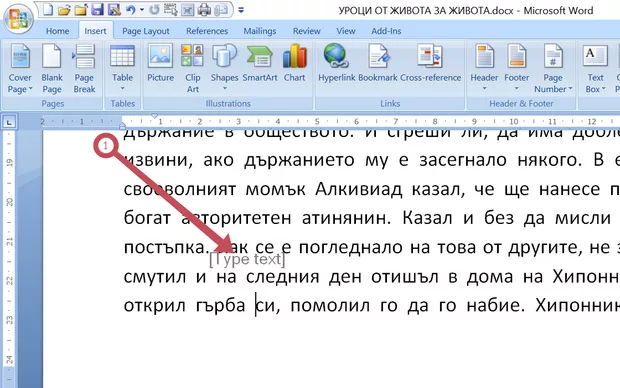Click the word "отишъл" in the paragraph
The height and width of the screenshot is (388, 620).
pos(405,276)
